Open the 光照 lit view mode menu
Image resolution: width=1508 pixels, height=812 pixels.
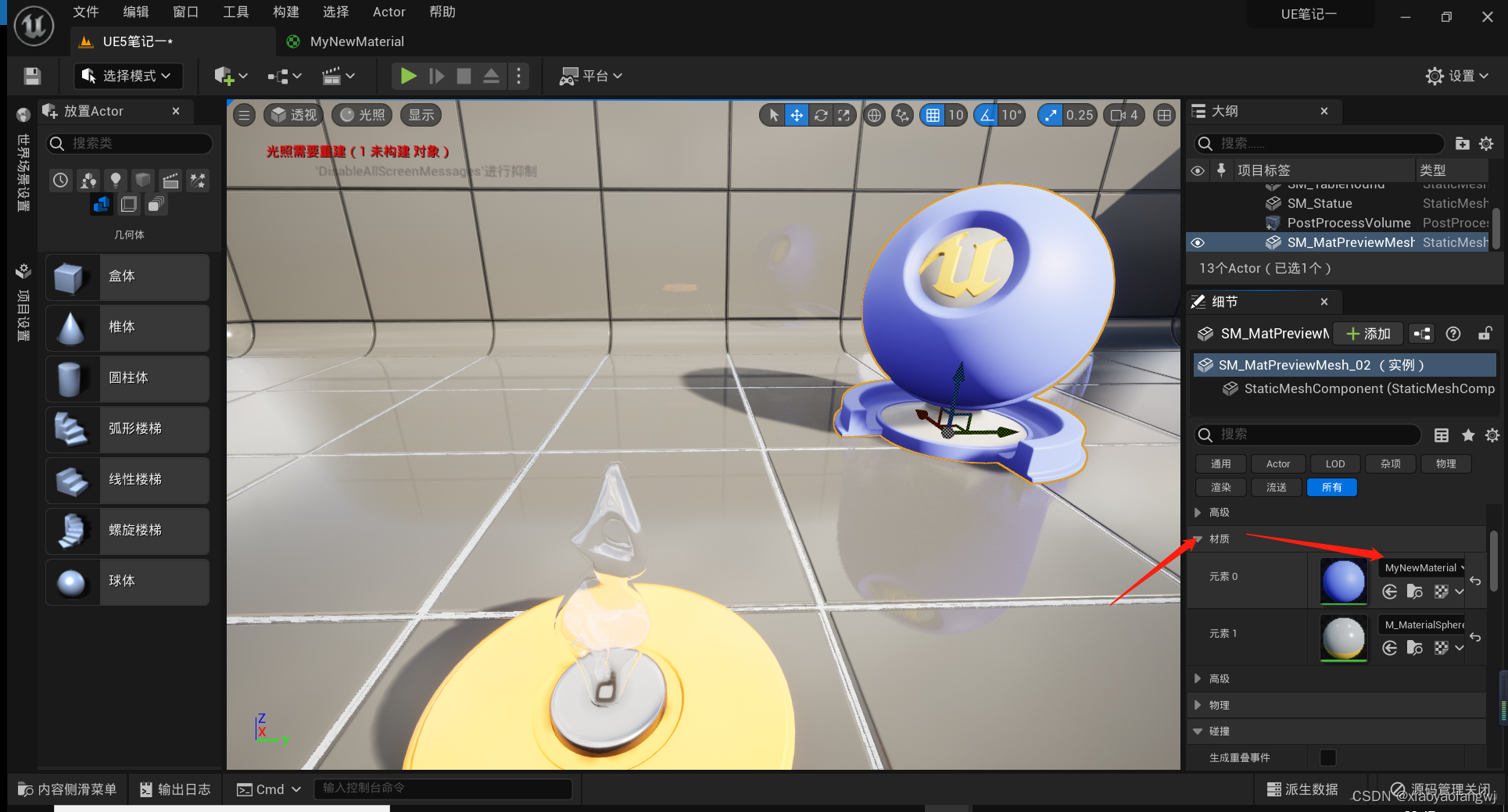[x=363, y=115]
